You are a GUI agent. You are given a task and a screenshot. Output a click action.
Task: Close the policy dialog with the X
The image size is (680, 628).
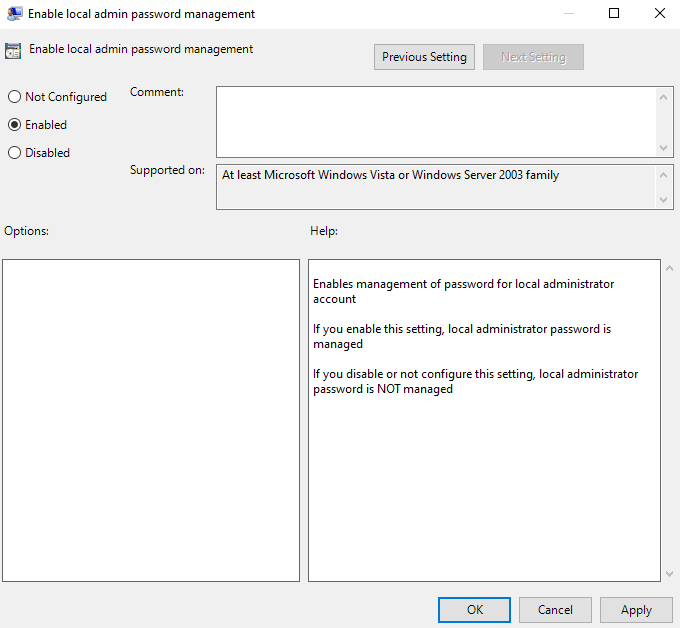659,14
